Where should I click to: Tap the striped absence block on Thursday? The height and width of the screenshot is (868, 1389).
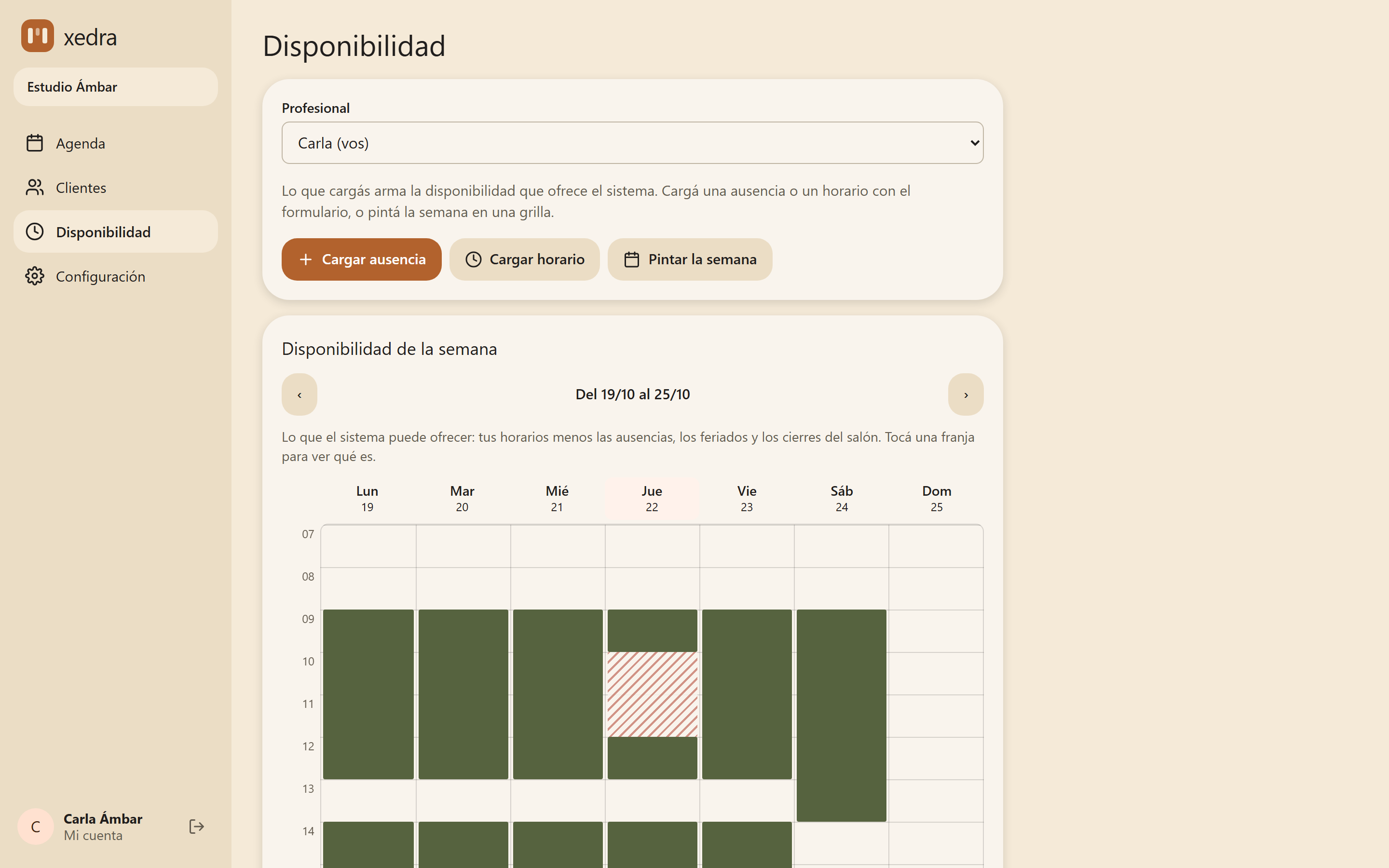click(652, 694)
